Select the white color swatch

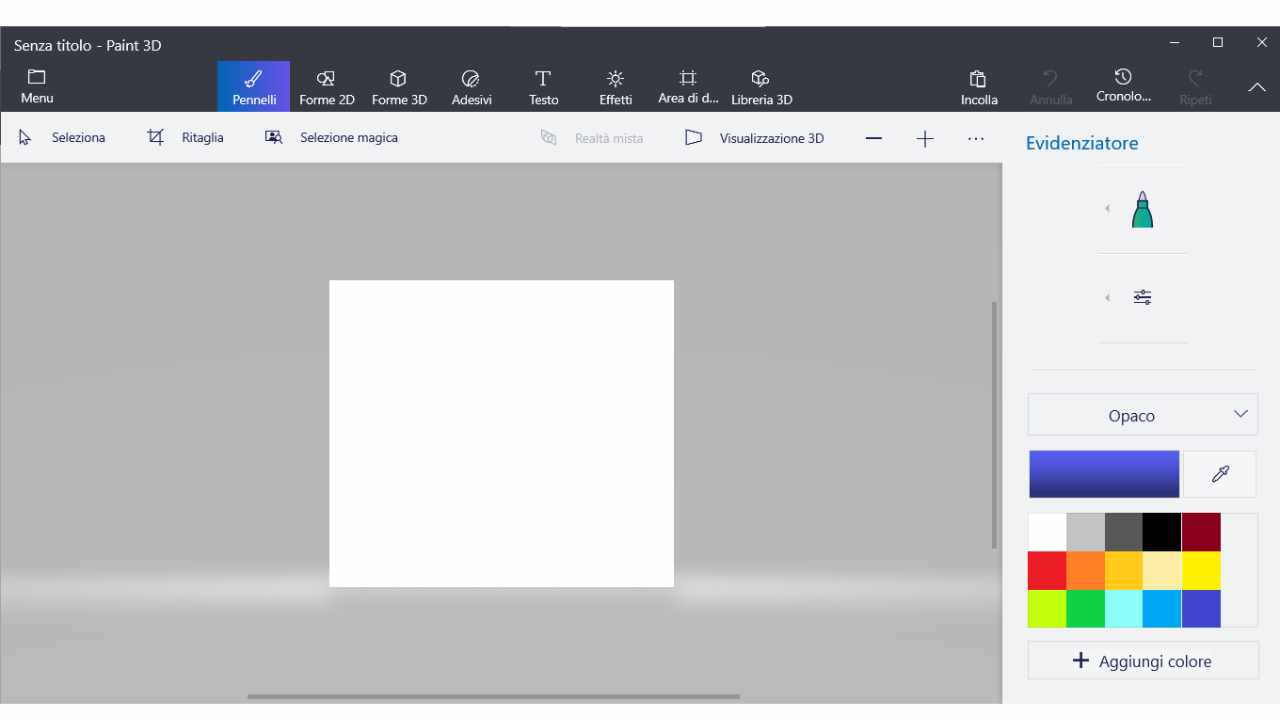(x=1047, y=532)
